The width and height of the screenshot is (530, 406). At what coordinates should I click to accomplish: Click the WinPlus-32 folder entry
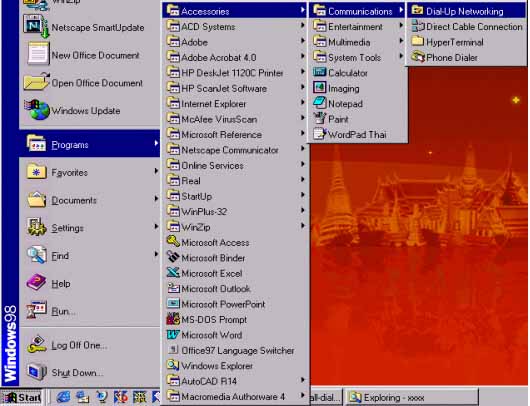[x=235, y=212]
